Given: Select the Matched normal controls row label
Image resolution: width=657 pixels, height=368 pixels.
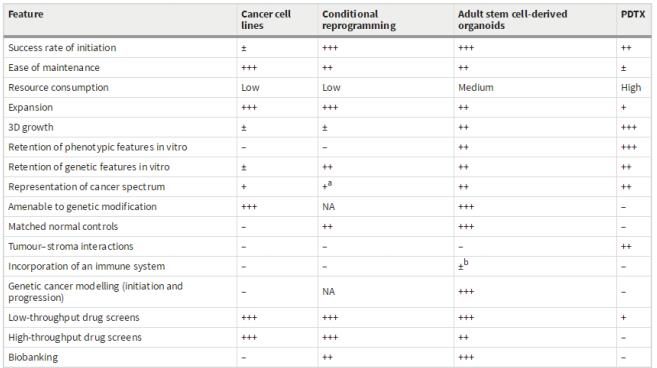Looking at the screenshot, I should (x=63, y=227).
